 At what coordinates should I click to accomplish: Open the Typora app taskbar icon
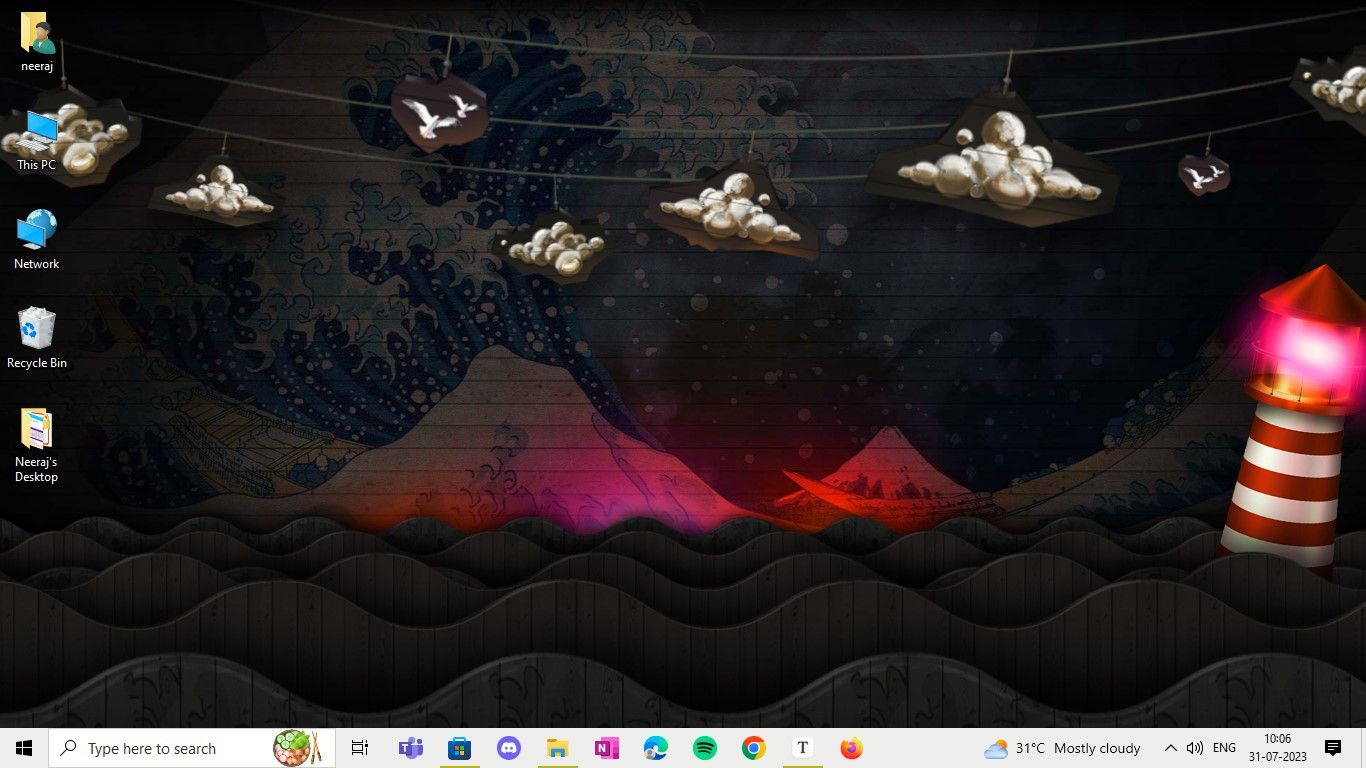(x=802, y=748)
